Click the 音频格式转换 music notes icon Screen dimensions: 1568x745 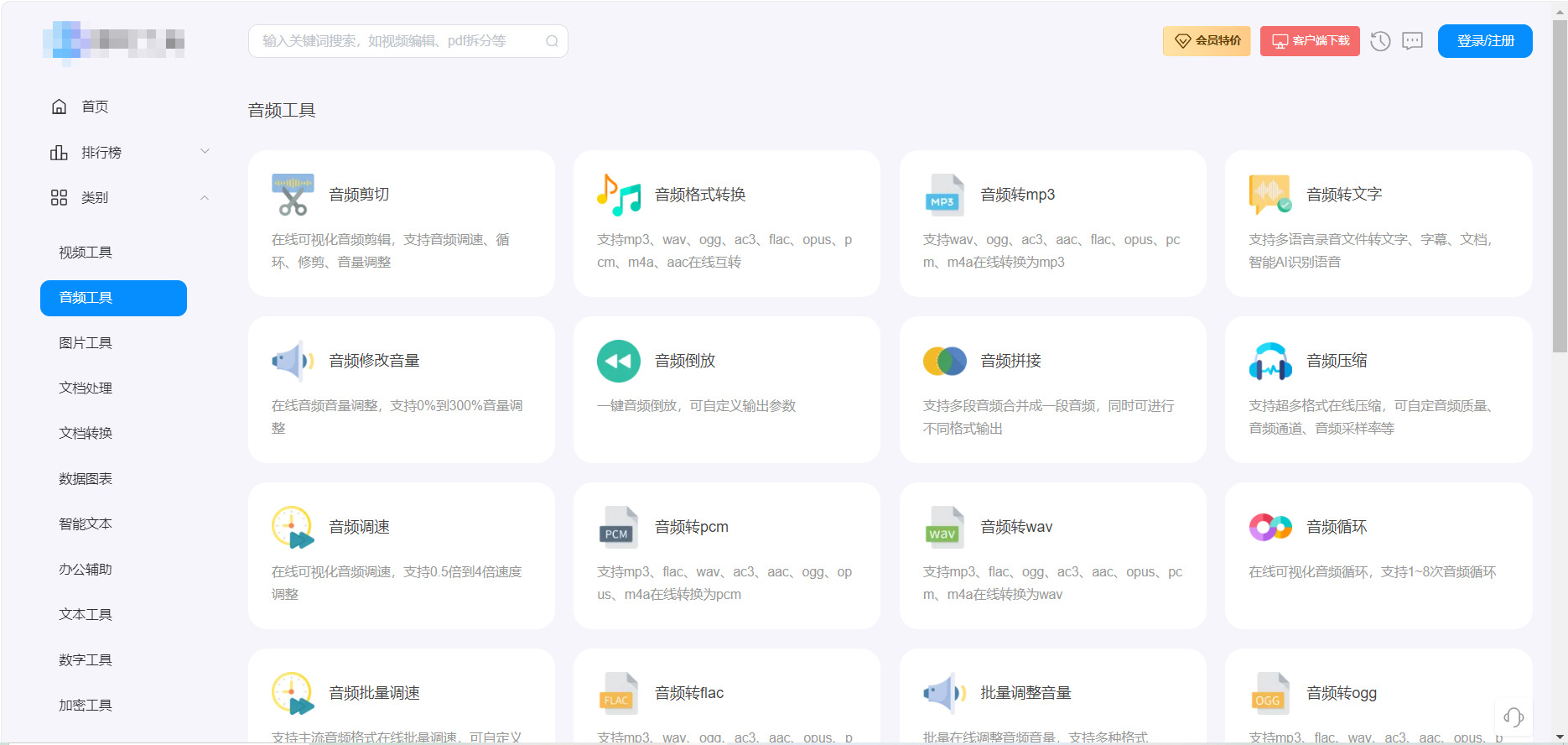coord(619,195)
